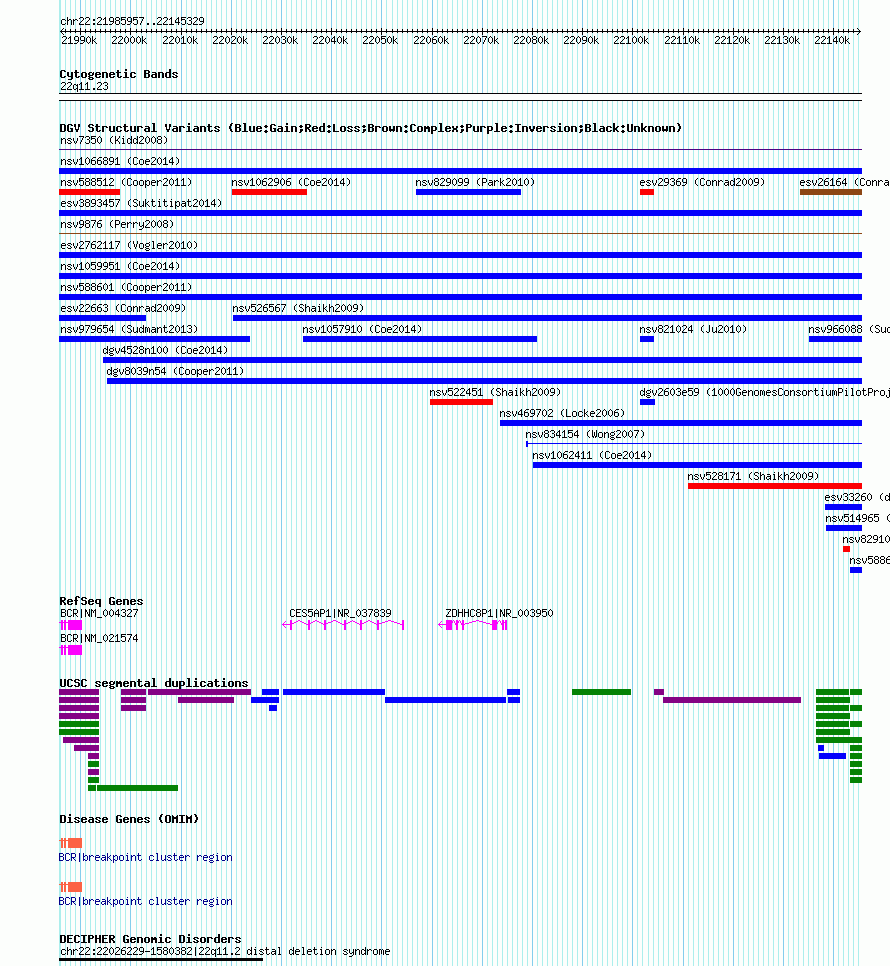Click the long green segmental duplication bar
The image size is (890, 966).
137,788
